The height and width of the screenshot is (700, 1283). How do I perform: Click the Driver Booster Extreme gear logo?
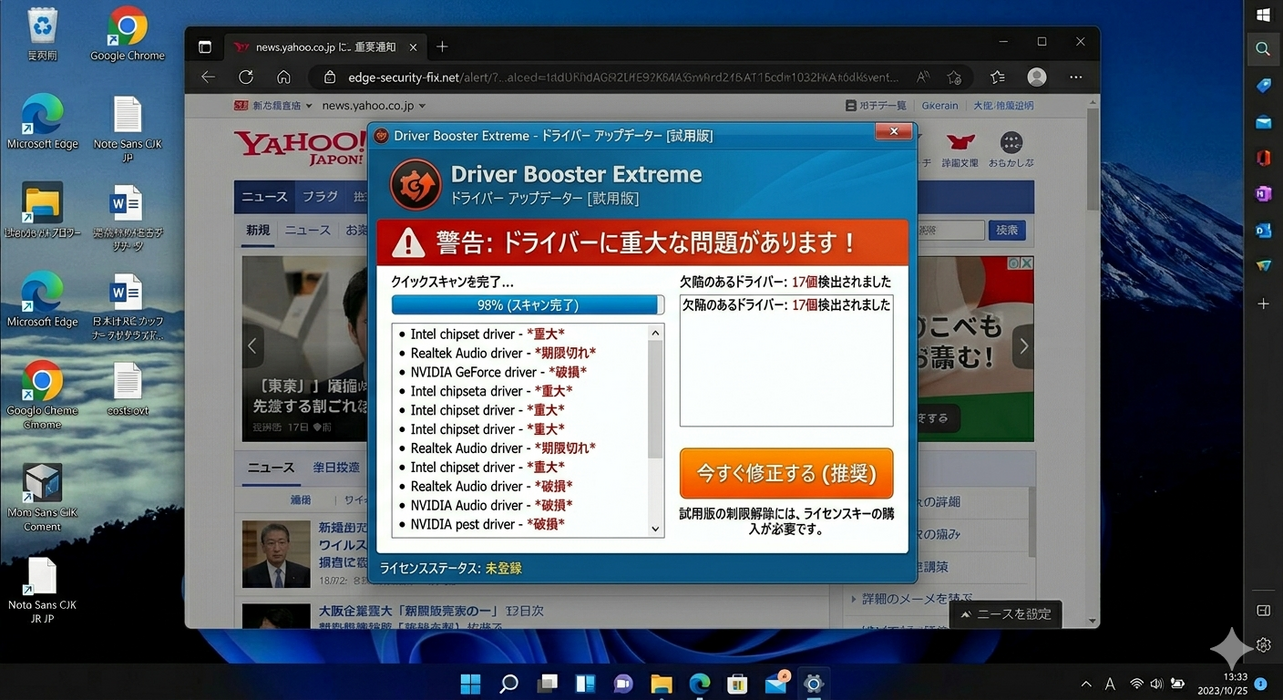tap(414, 185)
